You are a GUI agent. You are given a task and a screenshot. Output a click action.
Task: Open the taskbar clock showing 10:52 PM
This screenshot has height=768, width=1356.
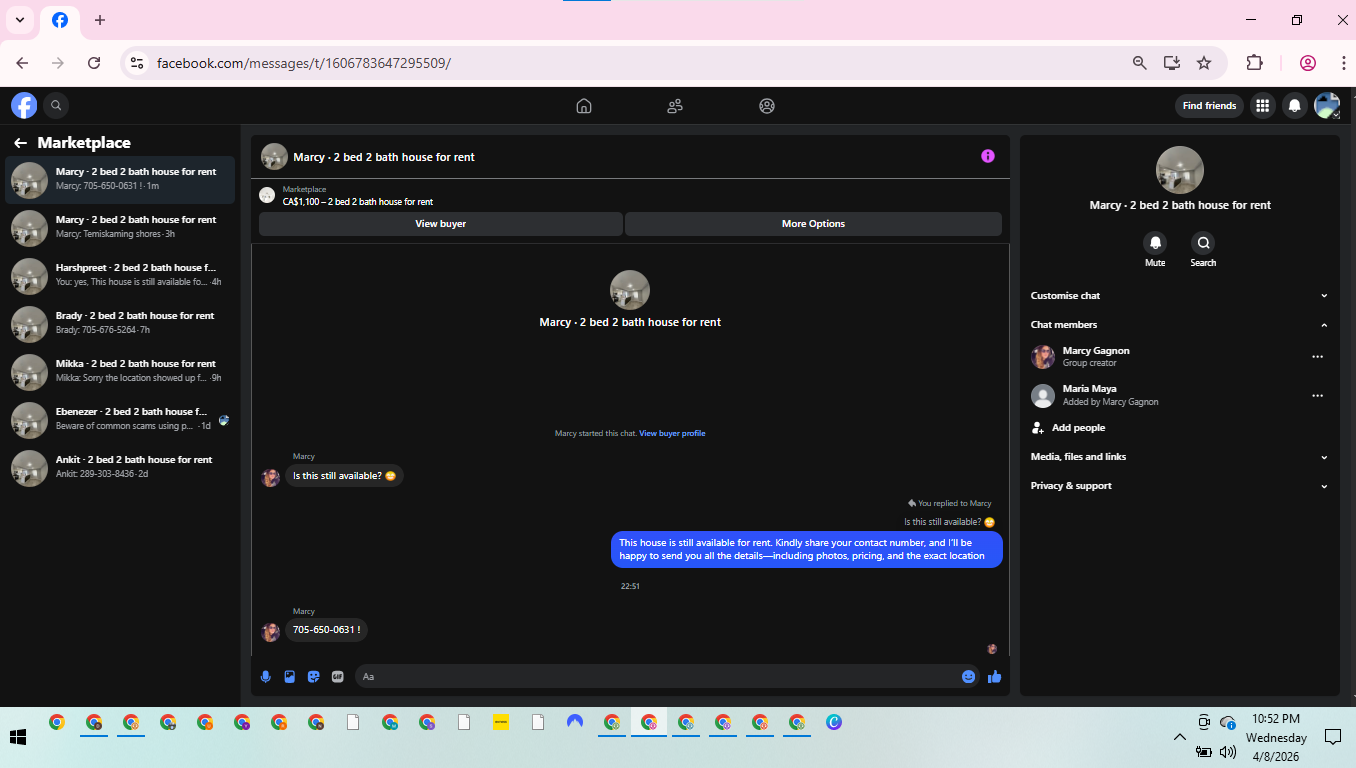click(1276, 737)
